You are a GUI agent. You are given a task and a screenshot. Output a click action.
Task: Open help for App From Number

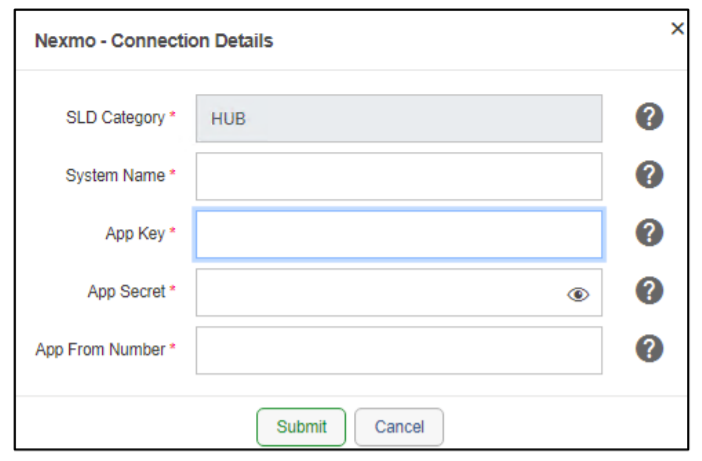click(649, 349)
